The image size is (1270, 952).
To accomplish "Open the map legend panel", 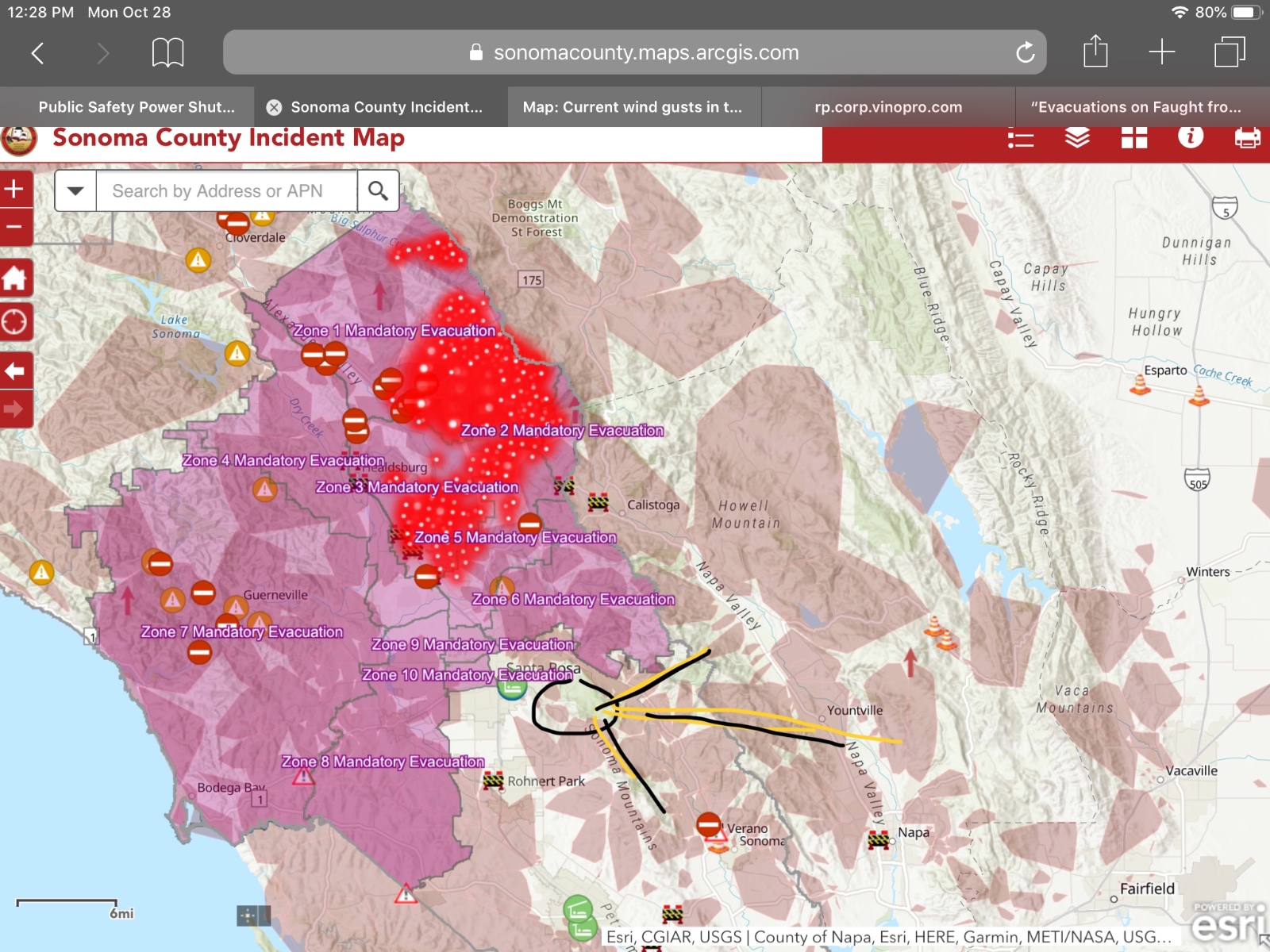I will pos(1021,139).
